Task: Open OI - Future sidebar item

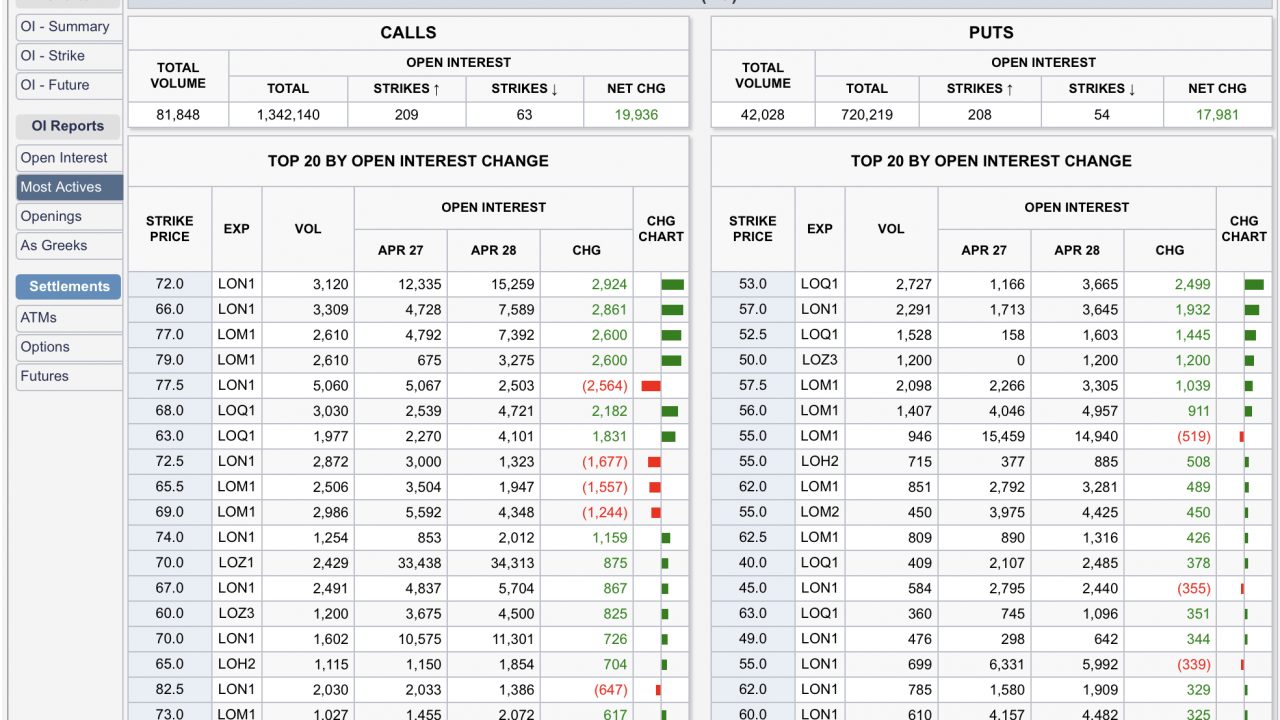Action: (x=67, y=85)
